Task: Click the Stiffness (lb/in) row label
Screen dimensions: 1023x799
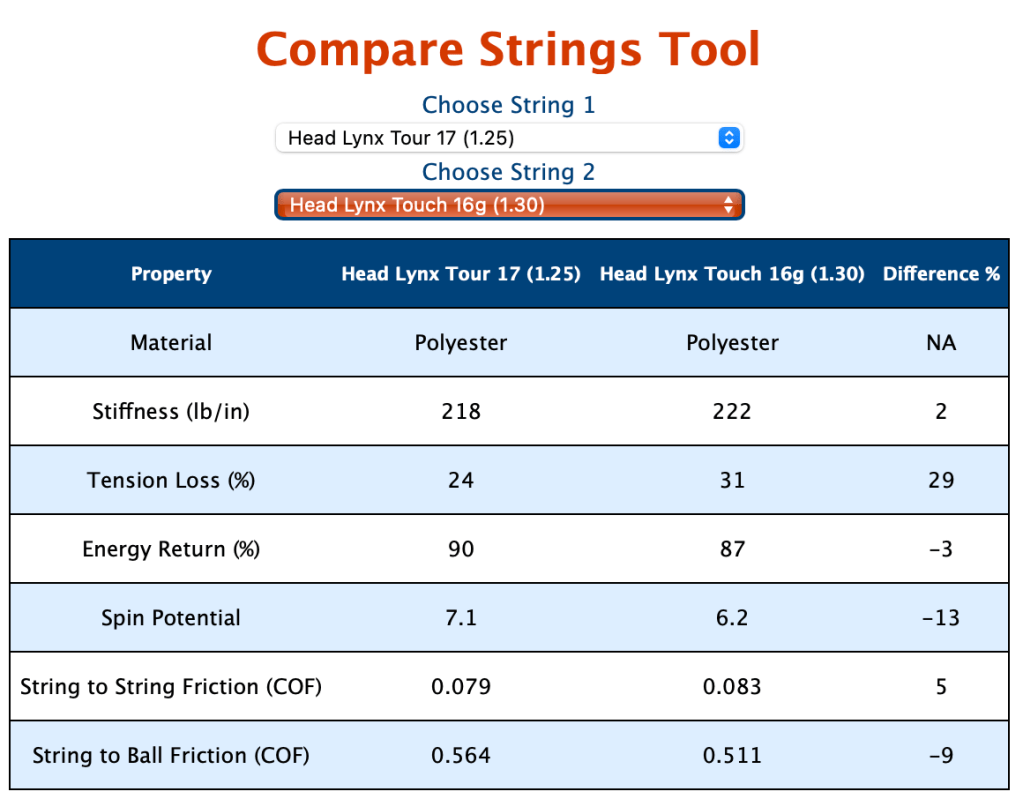Action: (171, 411)
